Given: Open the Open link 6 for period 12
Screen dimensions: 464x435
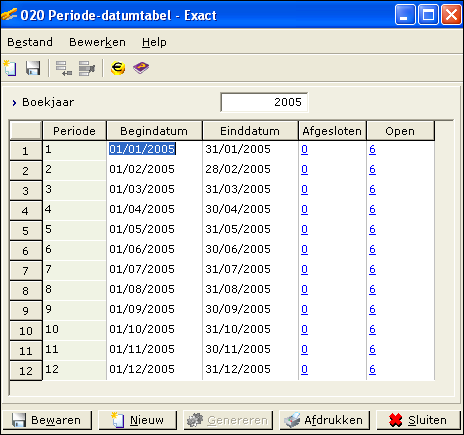Looking at the screenshot, I should [x=372, y=370].
